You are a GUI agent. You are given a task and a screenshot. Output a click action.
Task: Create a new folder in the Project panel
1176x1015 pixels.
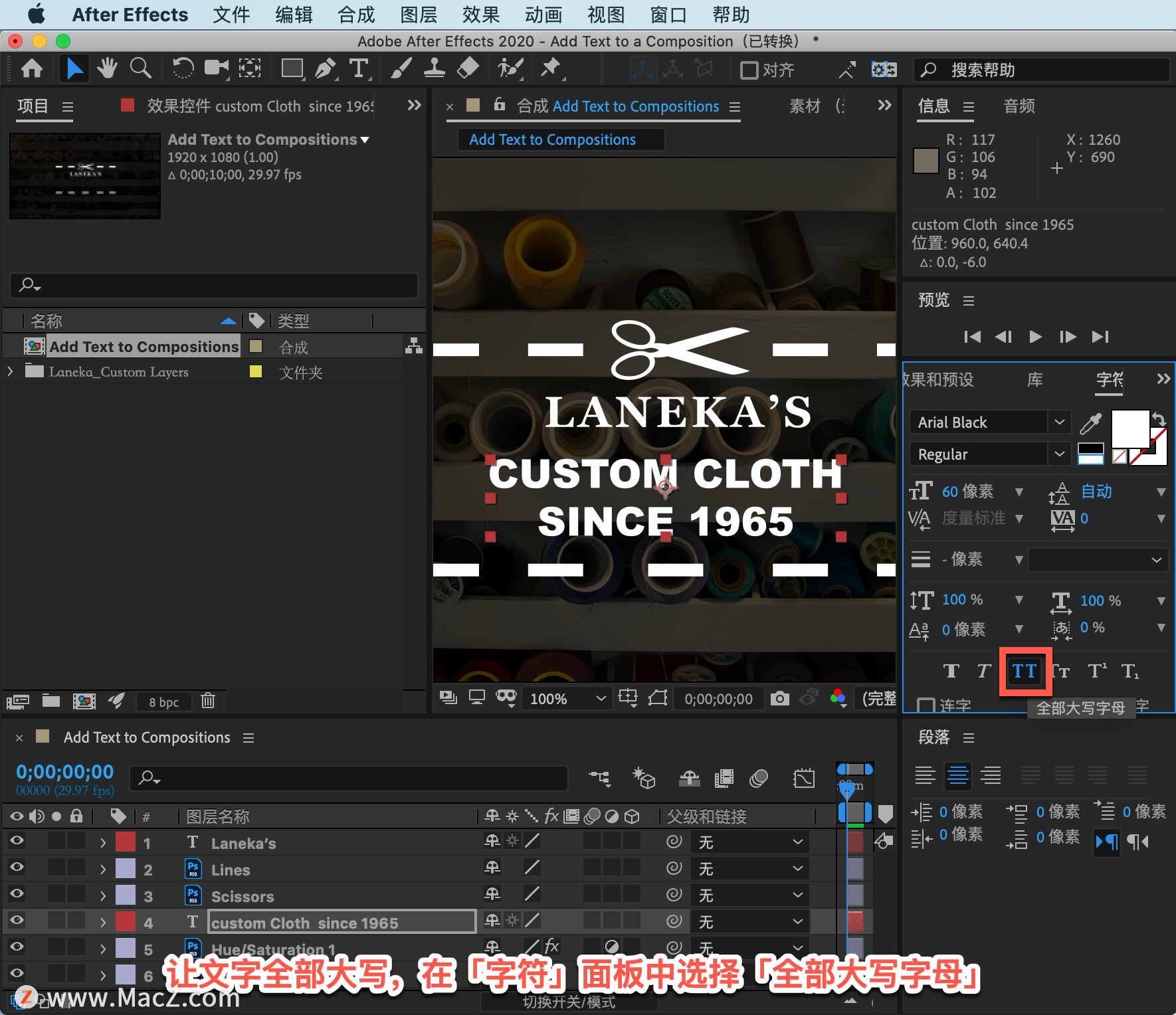point(51,701)
